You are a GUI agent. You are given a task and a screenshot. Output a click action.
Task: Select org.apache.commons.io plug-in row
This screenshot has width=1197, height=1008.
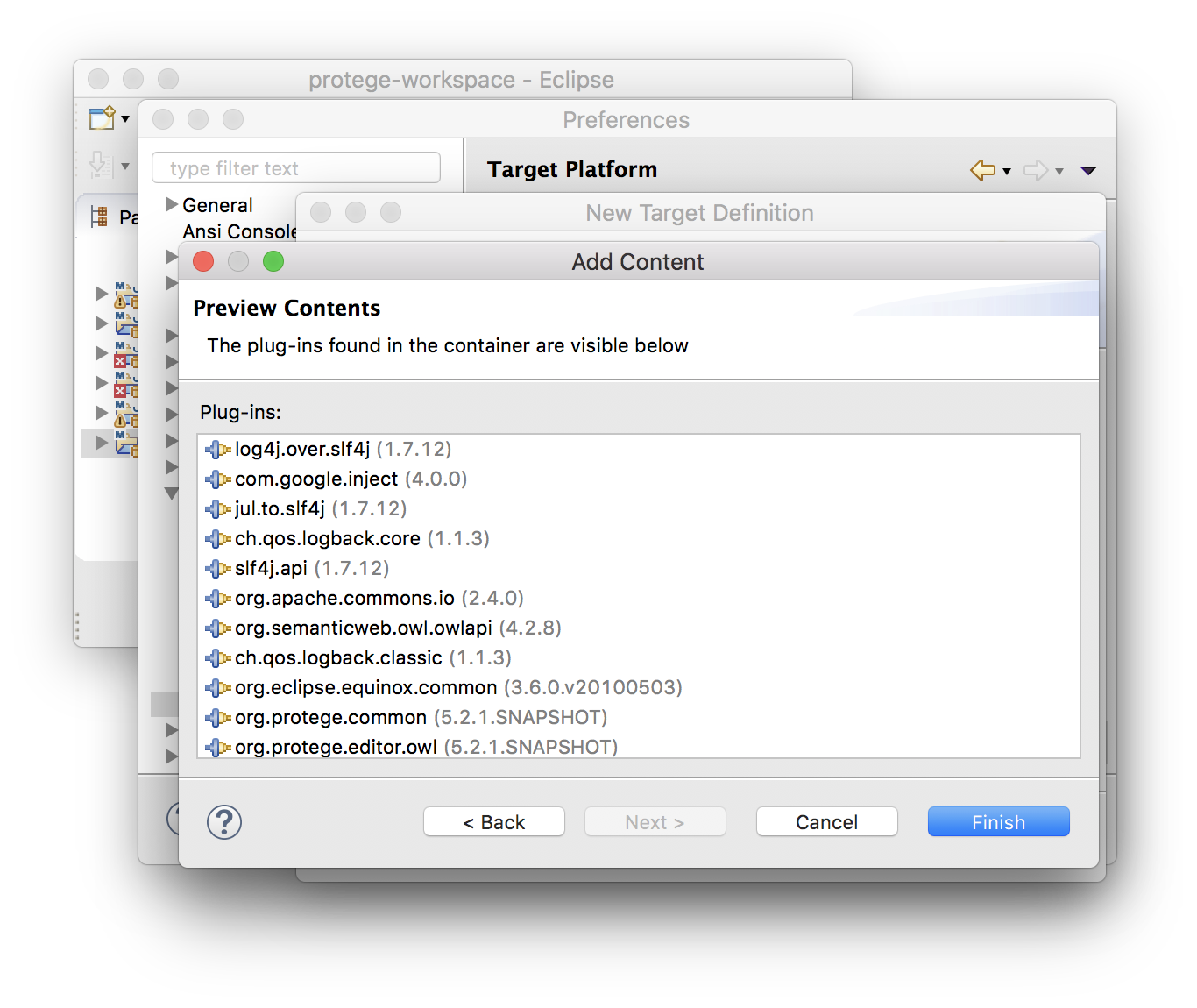[639, 599]
